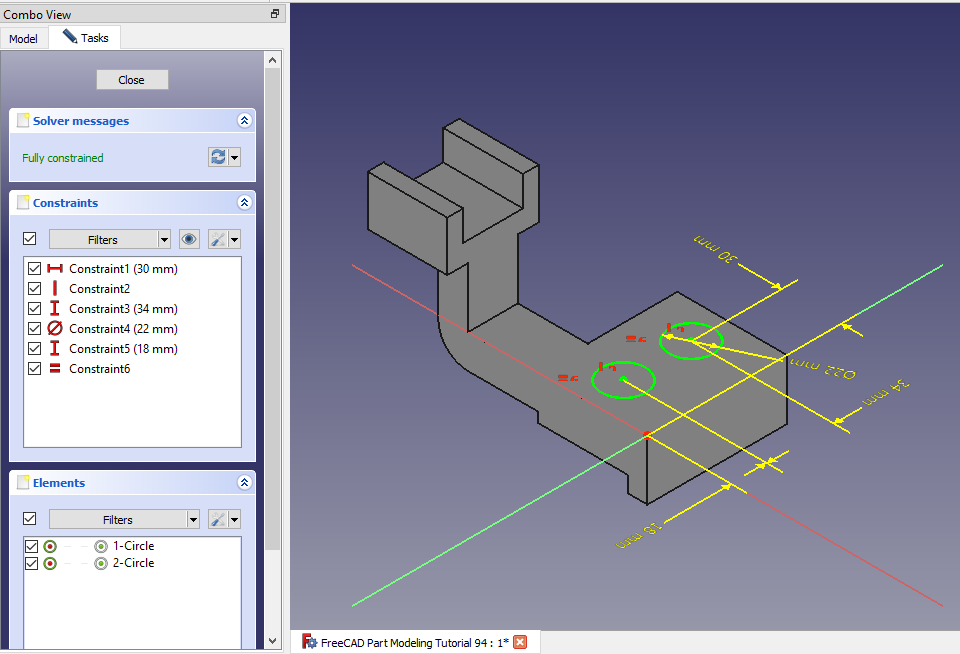Float the Combo View panel

point(275,14)
